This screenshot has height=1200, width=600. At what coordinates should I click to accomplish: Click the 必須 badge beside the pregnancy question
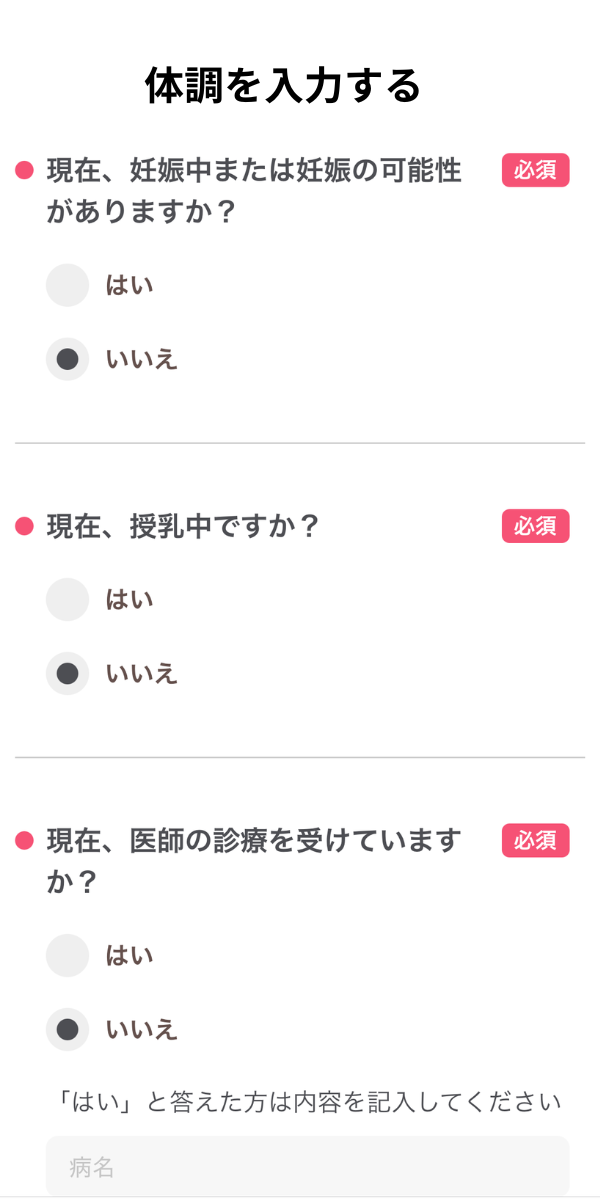535,170
